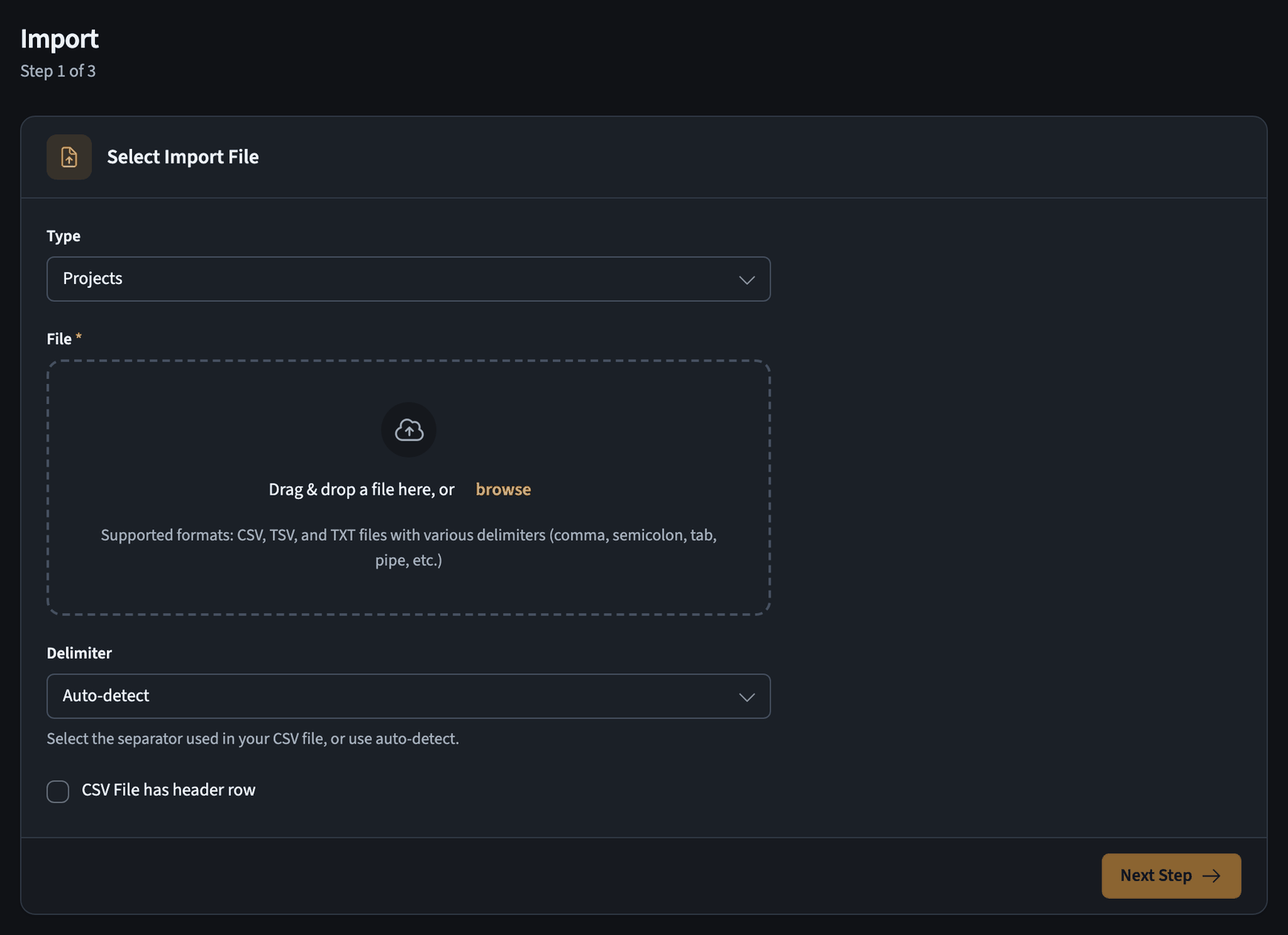Click the file upload icon beside Select Import File
Viewport: 1288px width, 935px height.
point(69,157)
